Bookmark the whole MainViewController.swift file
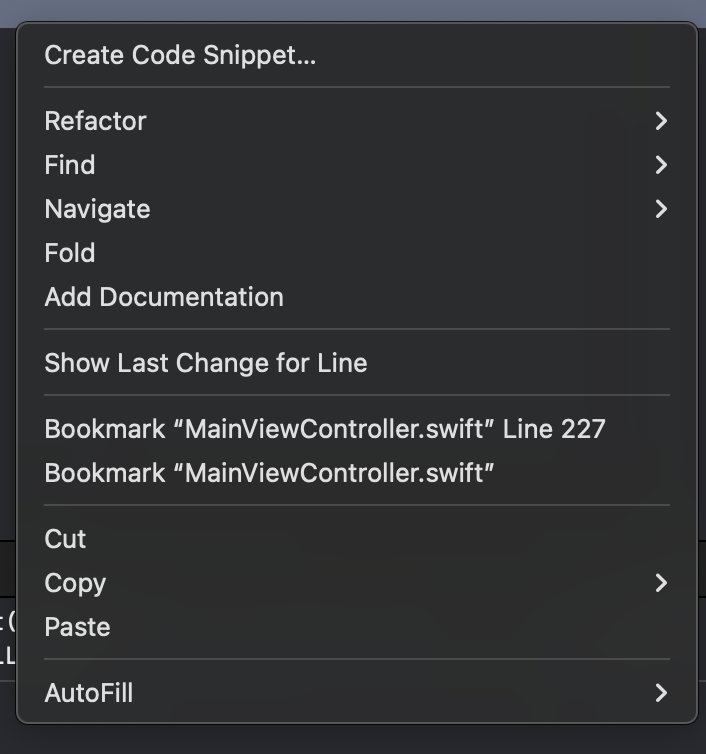 click(270, 473)
